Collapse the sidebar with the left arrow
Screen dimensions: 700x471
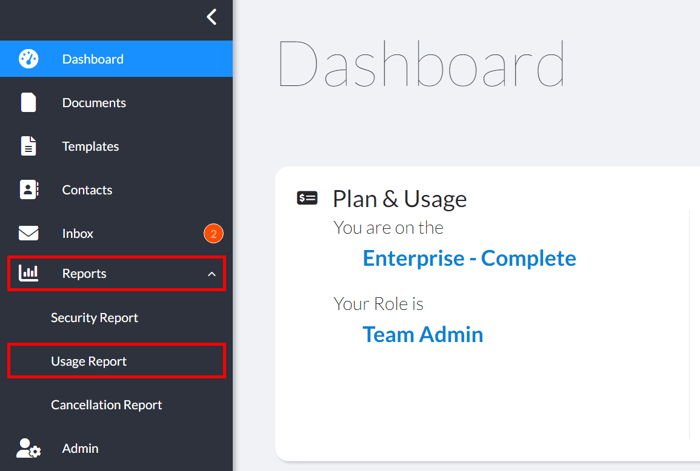point(211,16)
